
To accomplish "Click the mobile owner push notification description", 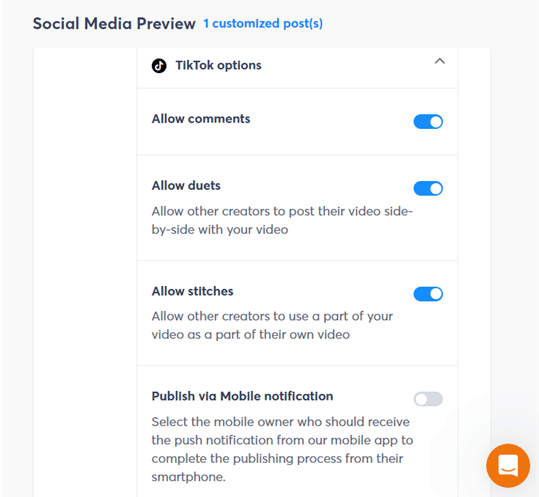I will [x=282, y=449].
